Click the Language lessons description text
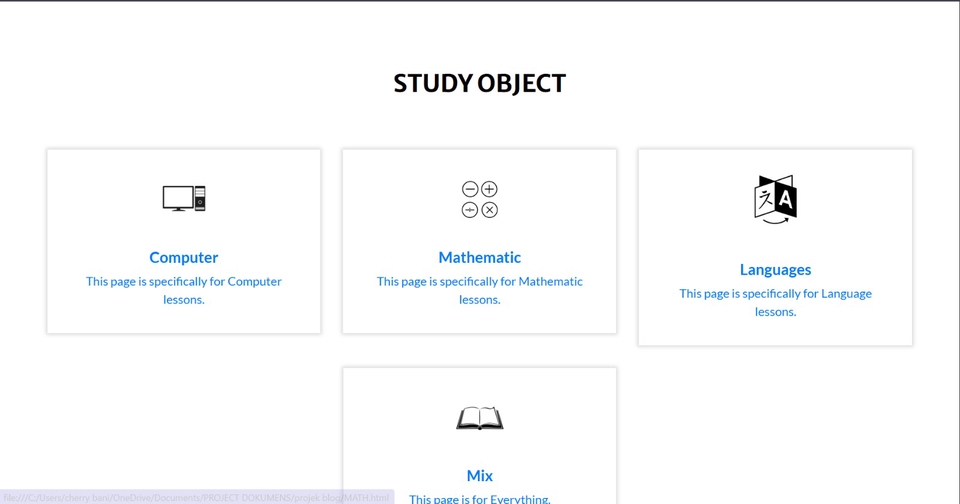 [775, 302]
